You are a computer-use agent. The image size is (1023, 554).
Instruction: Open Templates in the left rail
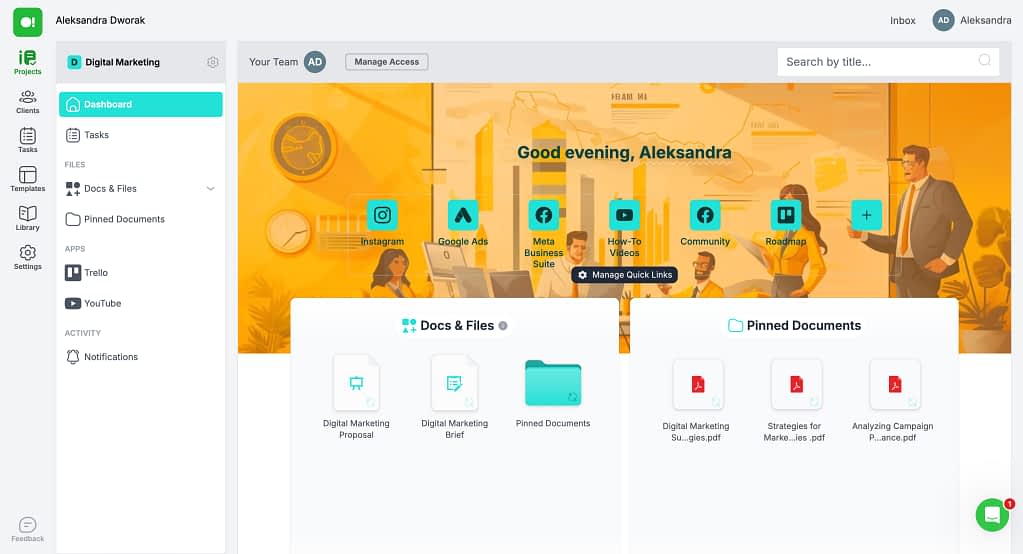(27, 179)
